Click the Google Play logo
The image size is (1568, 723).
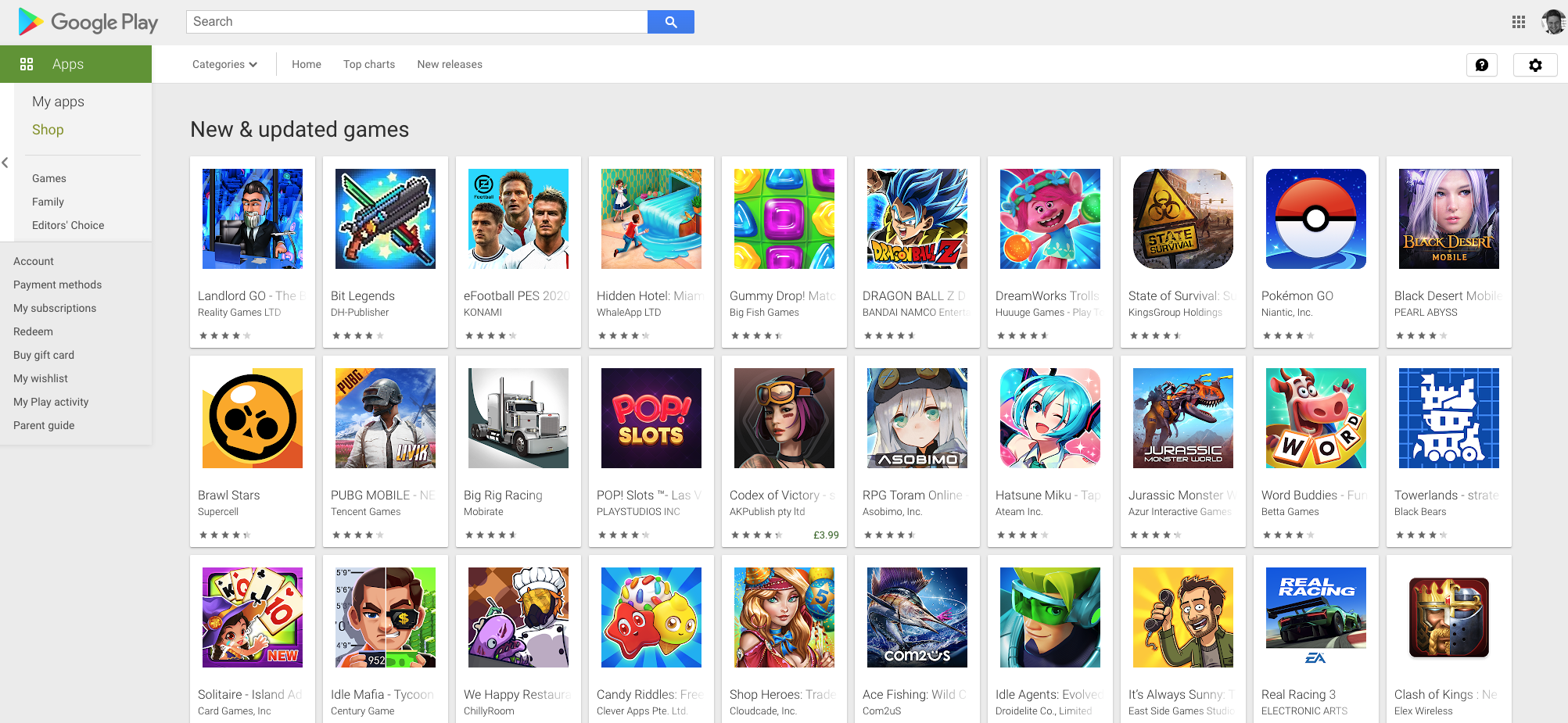(88, 22)
